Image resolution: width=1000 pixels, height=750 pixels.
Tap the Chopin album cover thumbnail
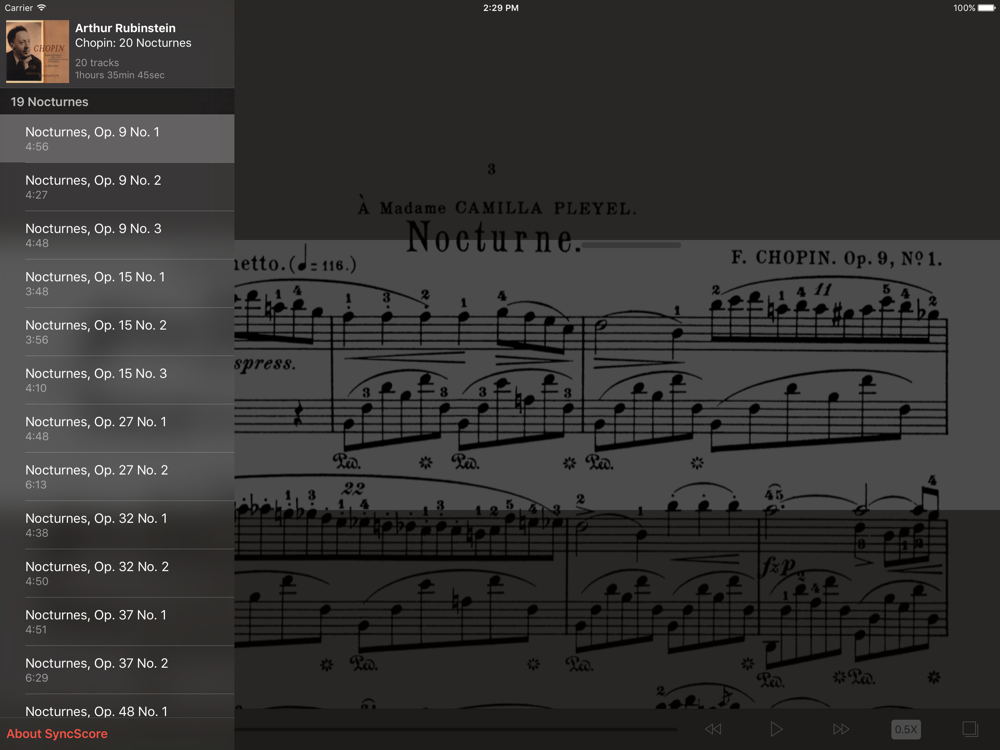tap(37, 51)
